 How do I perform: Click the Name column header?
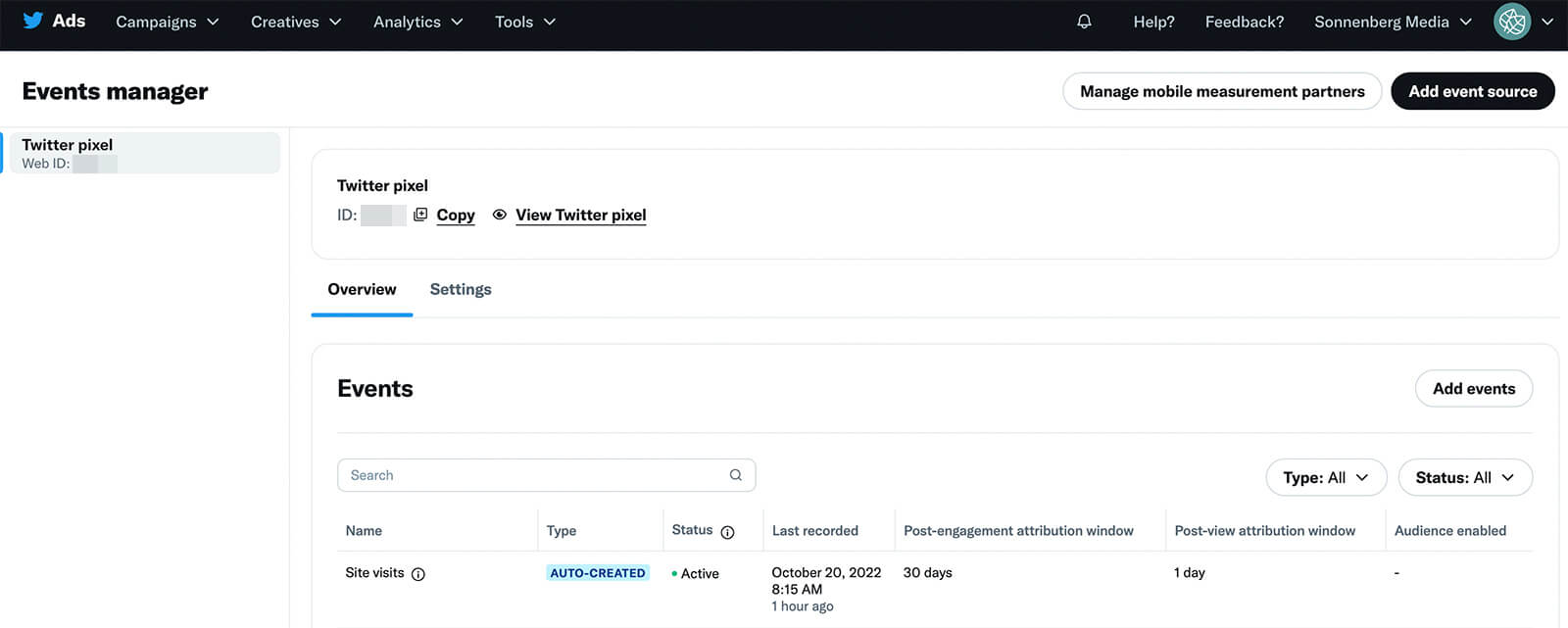(x=364, y=531)
